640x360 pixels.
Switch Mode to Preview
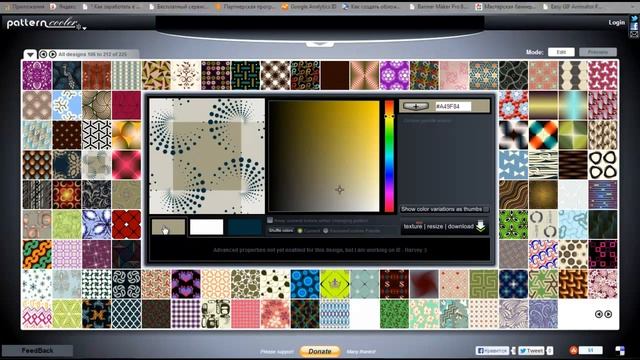[598, 52]
